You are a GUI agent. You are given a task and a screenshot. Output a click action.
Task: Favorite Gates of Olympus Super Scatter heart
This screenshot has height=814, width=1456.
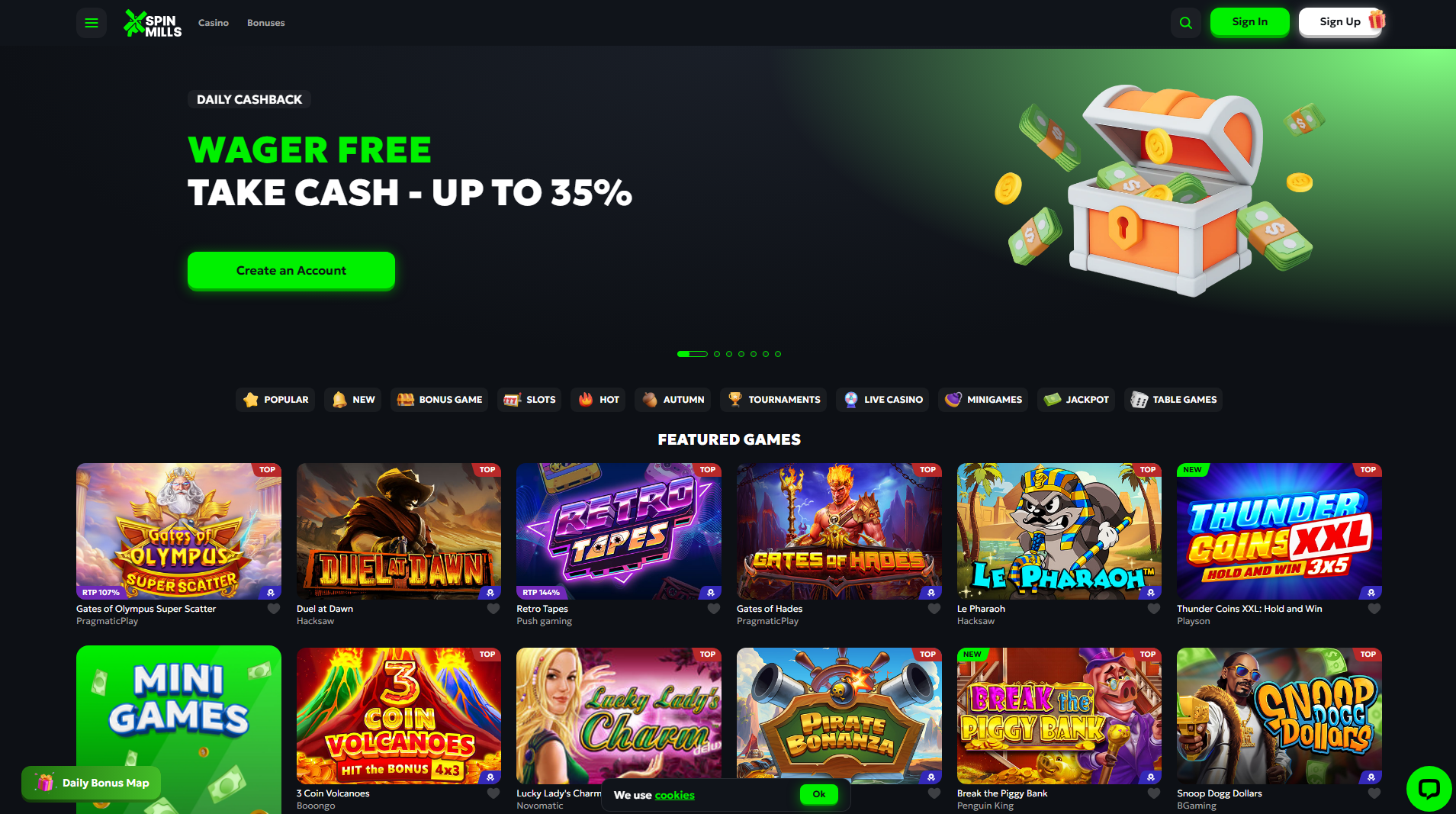point(274,609)
